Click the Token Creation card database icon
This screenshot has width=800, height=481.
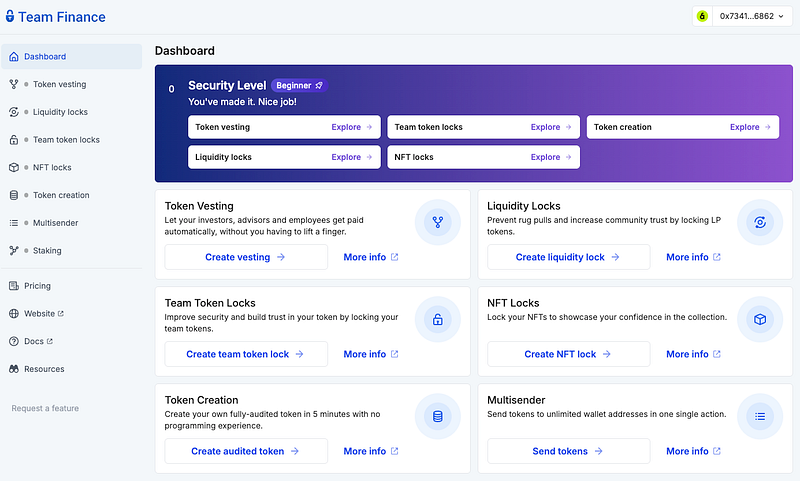click(x=438, y=416)
